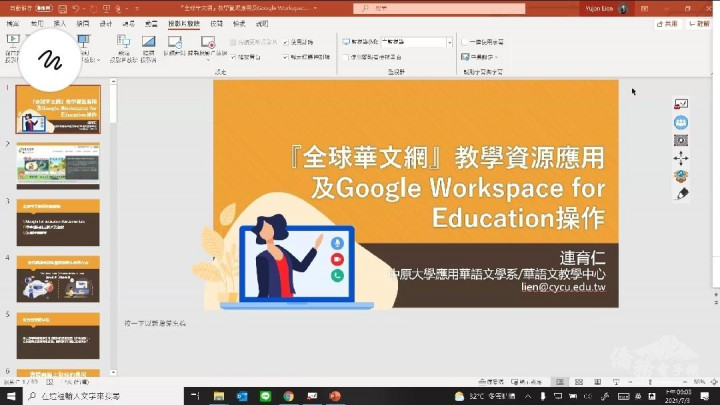Click the Share button at top right
Image resolution: width=720 pixels, height=405 pixels.
[668, 24]
